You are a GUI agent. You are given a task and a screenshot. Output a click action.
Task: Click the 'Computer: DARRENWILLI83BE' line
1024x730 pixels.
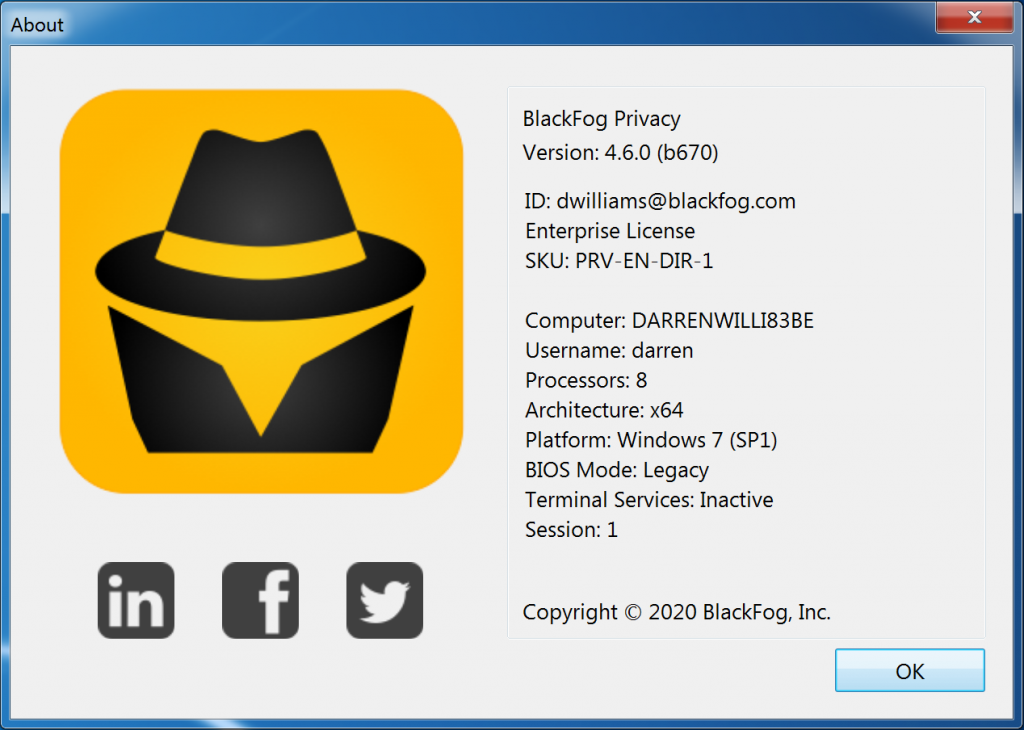coord(669,321)
